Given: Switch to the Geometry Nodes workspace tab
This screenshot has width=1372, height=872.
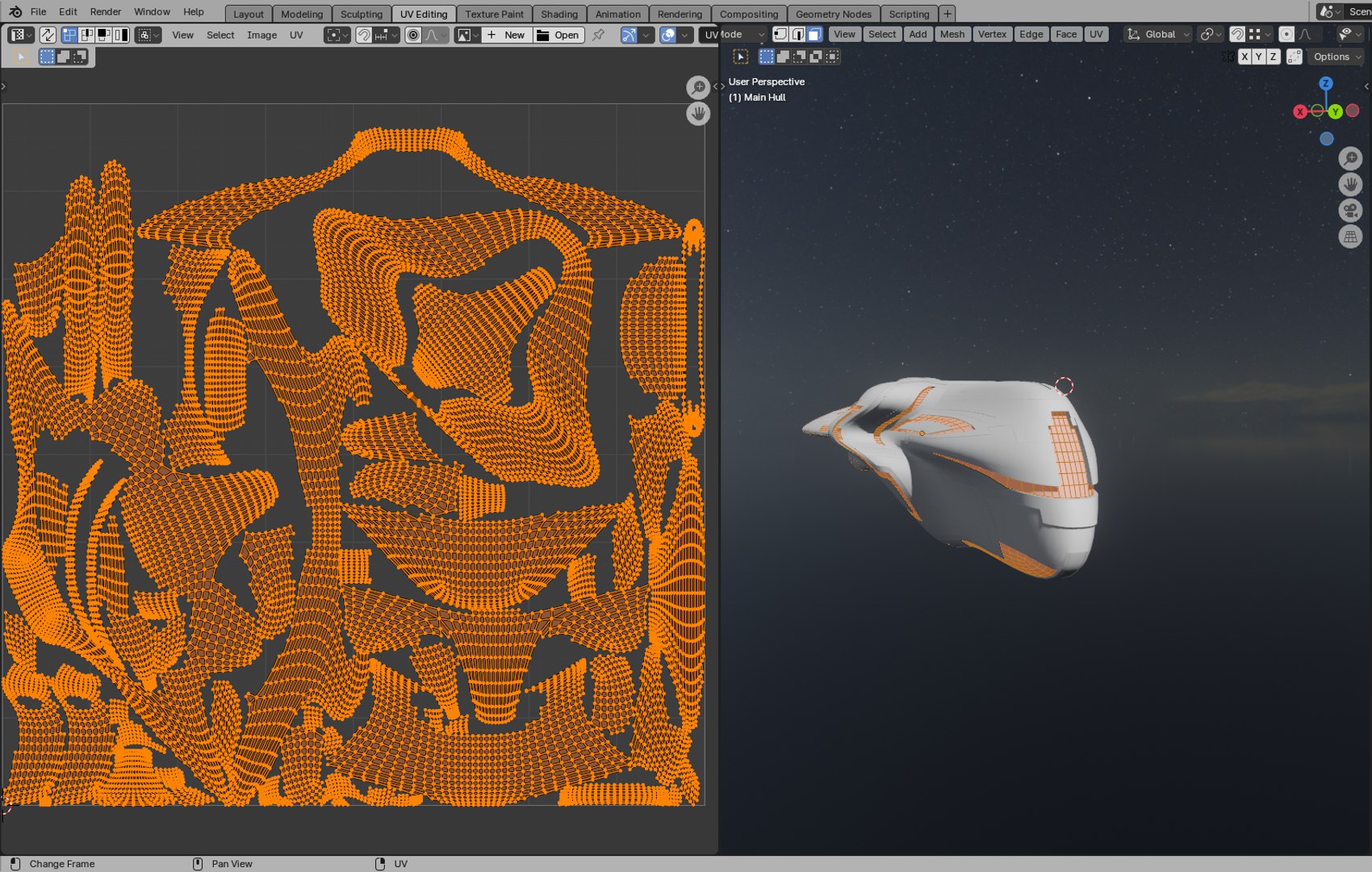Looking at the screenshot, I should [x=833, y=14].
